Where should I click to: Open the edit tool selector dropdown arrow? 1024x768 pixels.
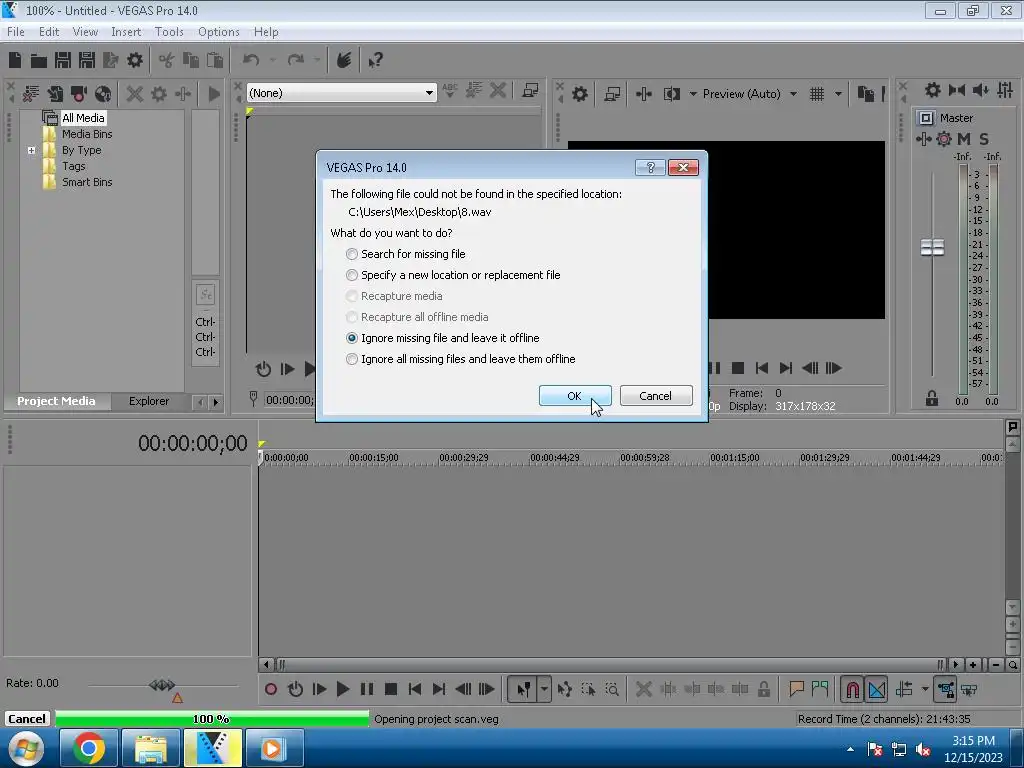click(x=543, y=689)
